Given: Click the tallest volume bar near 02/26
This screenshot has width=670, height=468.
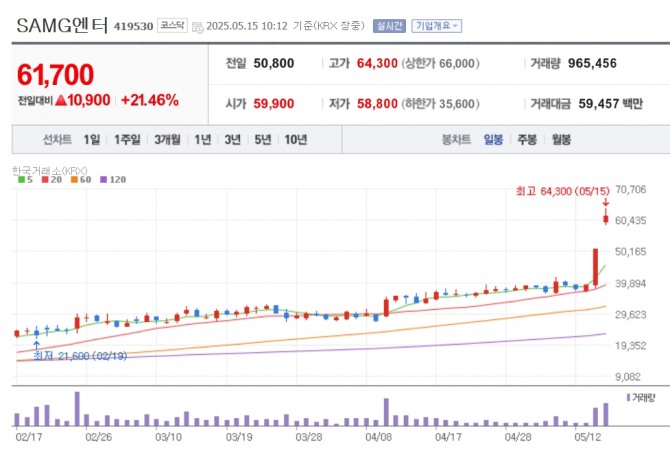Looking at the screenshot, I should [x=77, y=409].
